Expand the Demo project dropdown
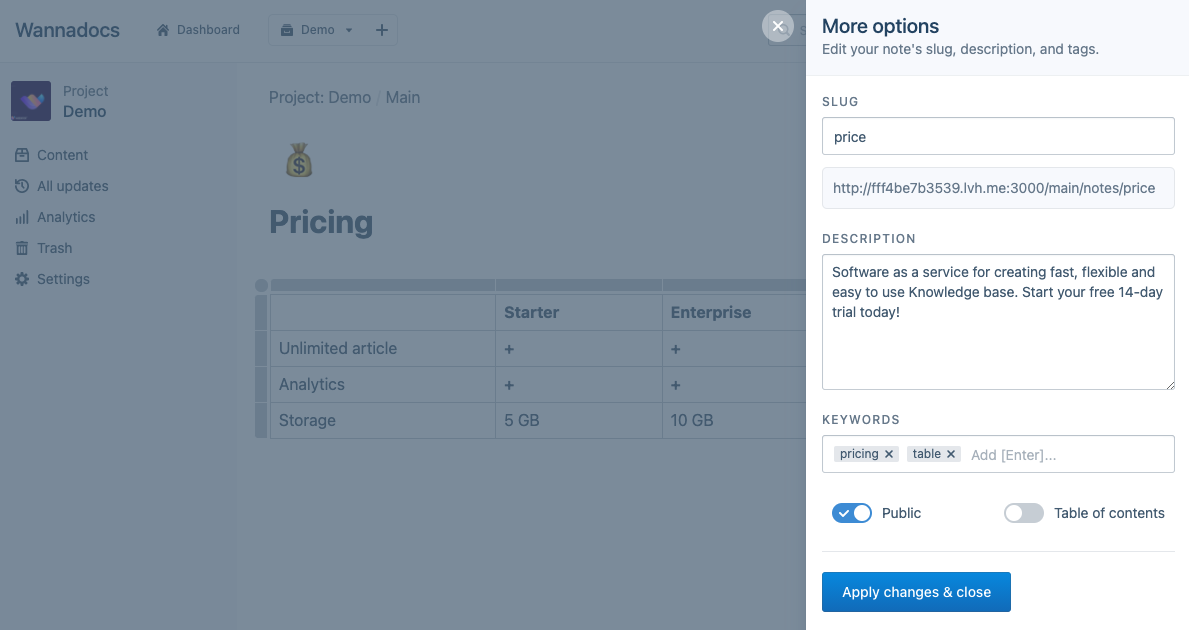 [349, 30]
